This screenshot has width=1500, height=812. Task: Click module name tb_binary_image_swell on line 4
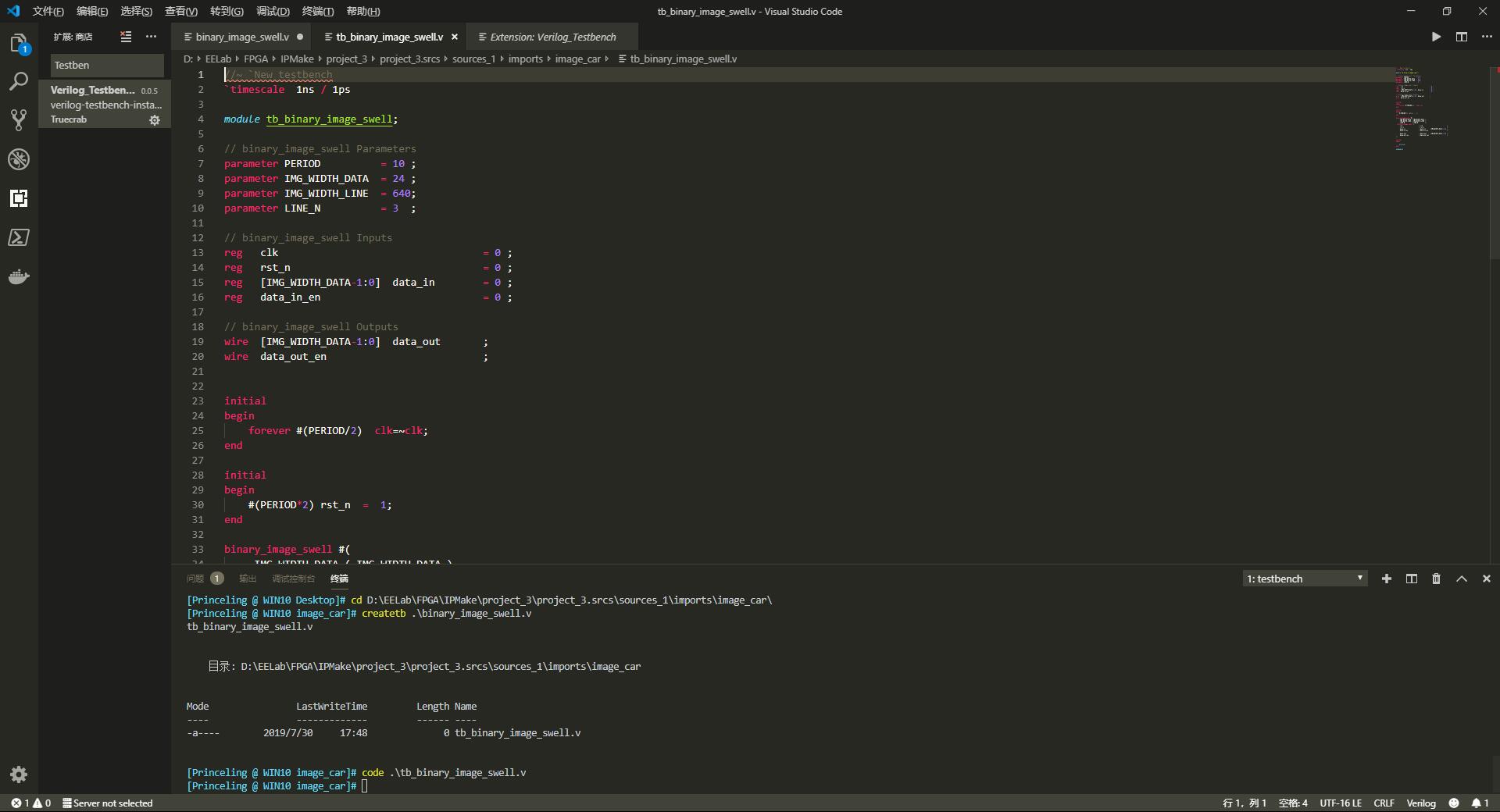329,119
